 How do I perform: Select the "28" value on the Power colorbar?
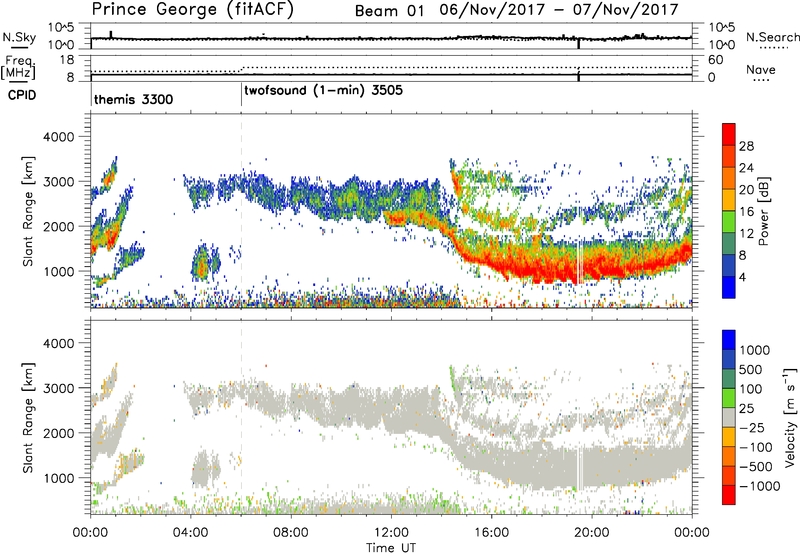coord(746,146)
